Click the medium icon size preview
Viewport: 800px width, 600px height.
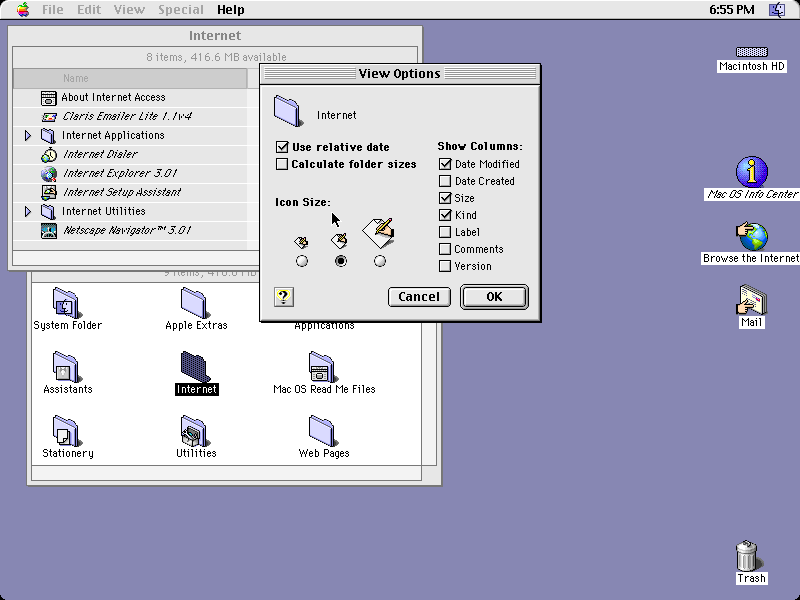340,240
